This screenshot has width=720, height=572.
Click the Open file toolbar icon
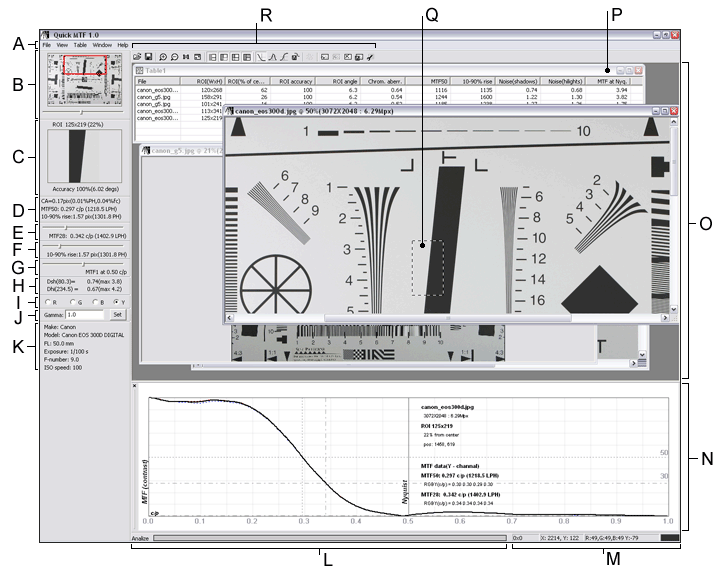pyautogui.click(x=137, y=57)
